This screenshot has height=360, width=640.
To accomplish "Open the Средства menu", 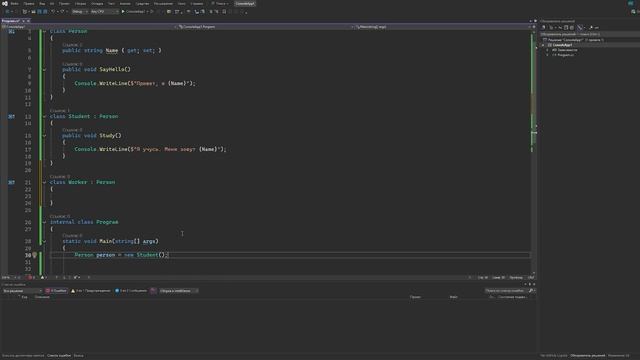I will coord(142,4).
